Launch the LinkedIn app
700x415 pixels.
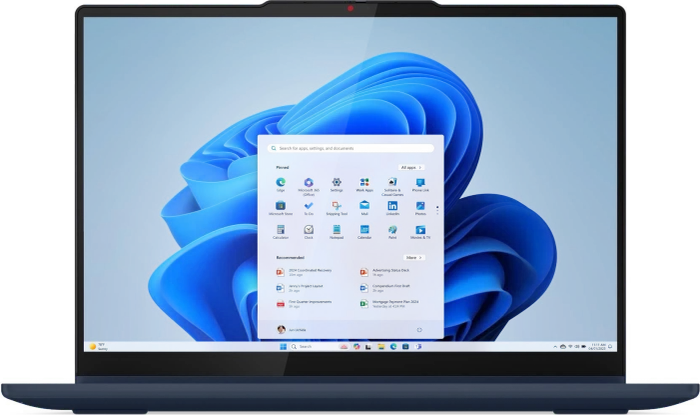[392, 206]
